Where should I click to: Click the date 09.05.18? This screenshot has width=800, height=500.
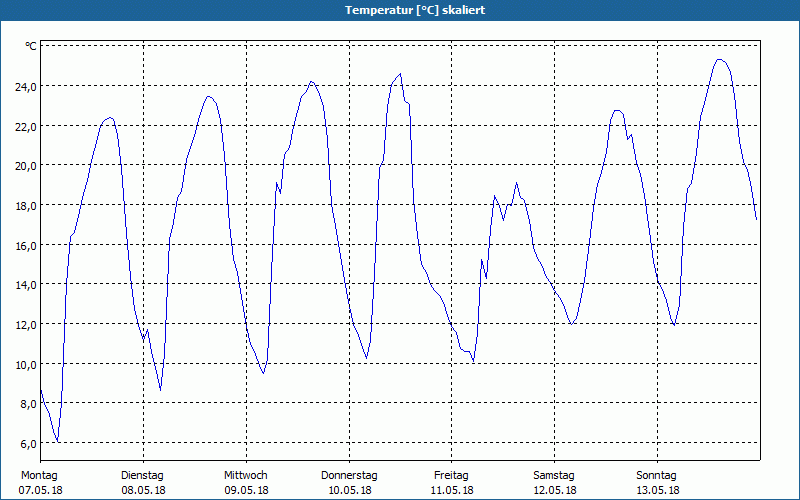(x=246, y=490)
